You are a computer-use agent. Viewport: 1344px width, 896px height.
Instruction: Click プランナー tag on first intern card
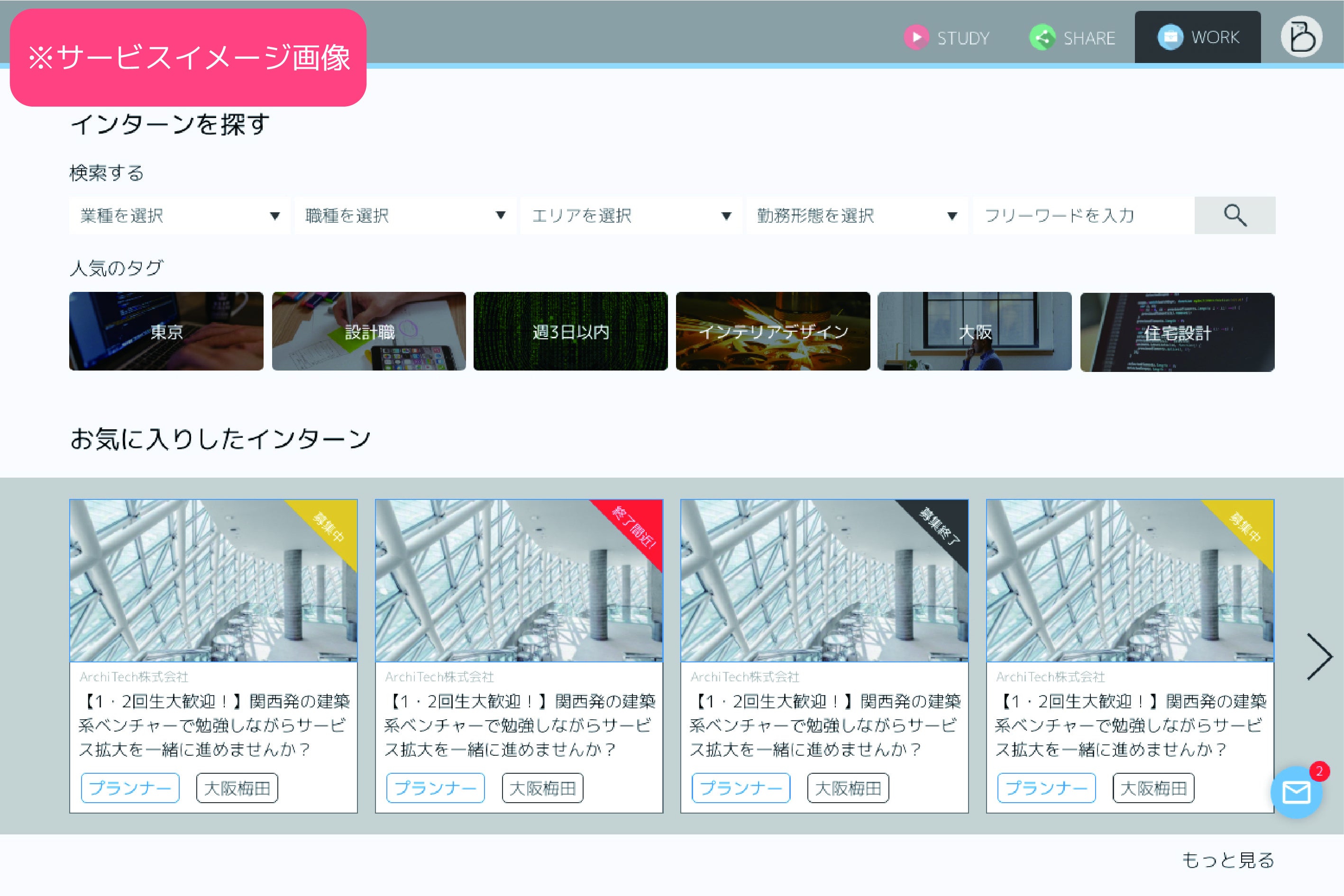point(130,788)
